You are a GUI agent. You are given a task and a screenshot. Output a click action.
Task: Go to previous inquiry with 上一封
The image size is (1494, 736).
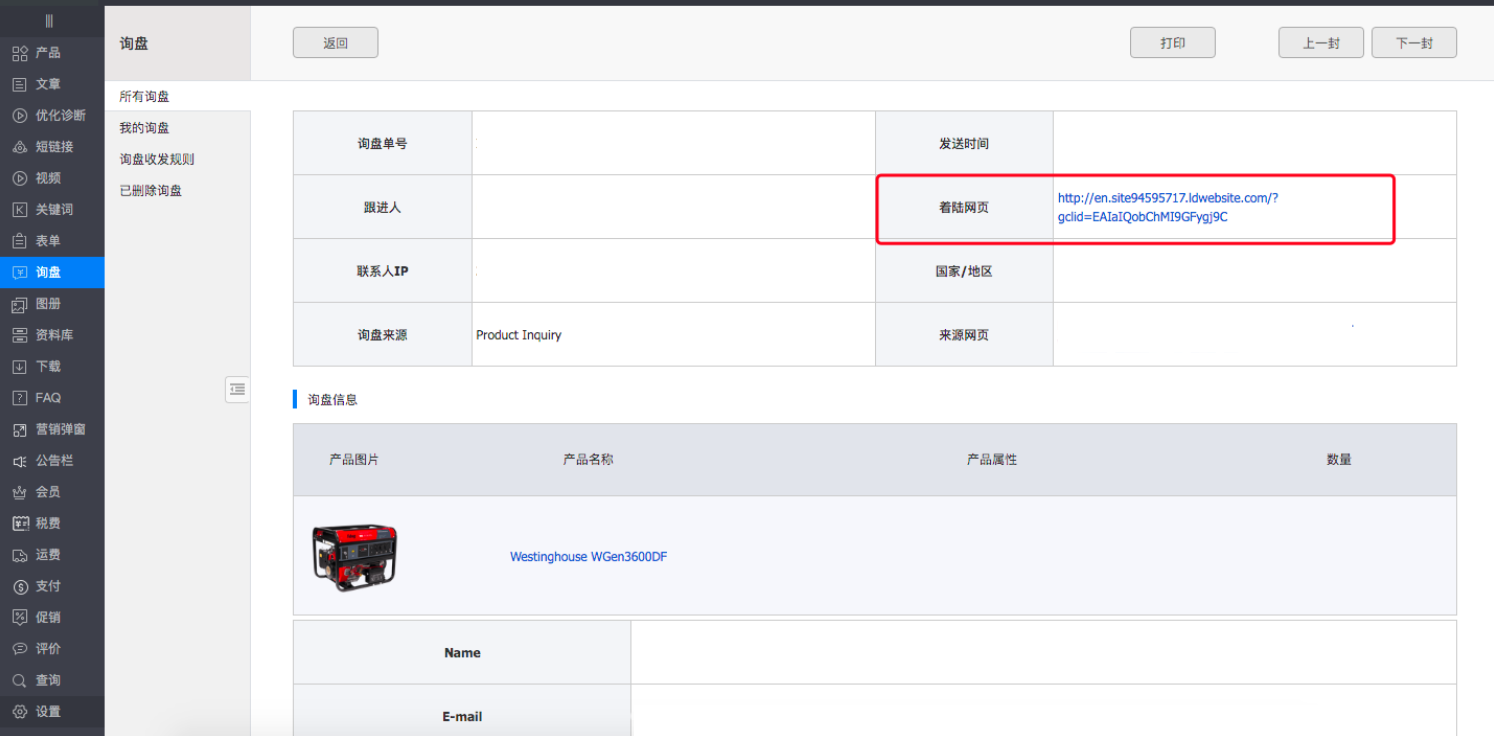[x=1320, y=43]
